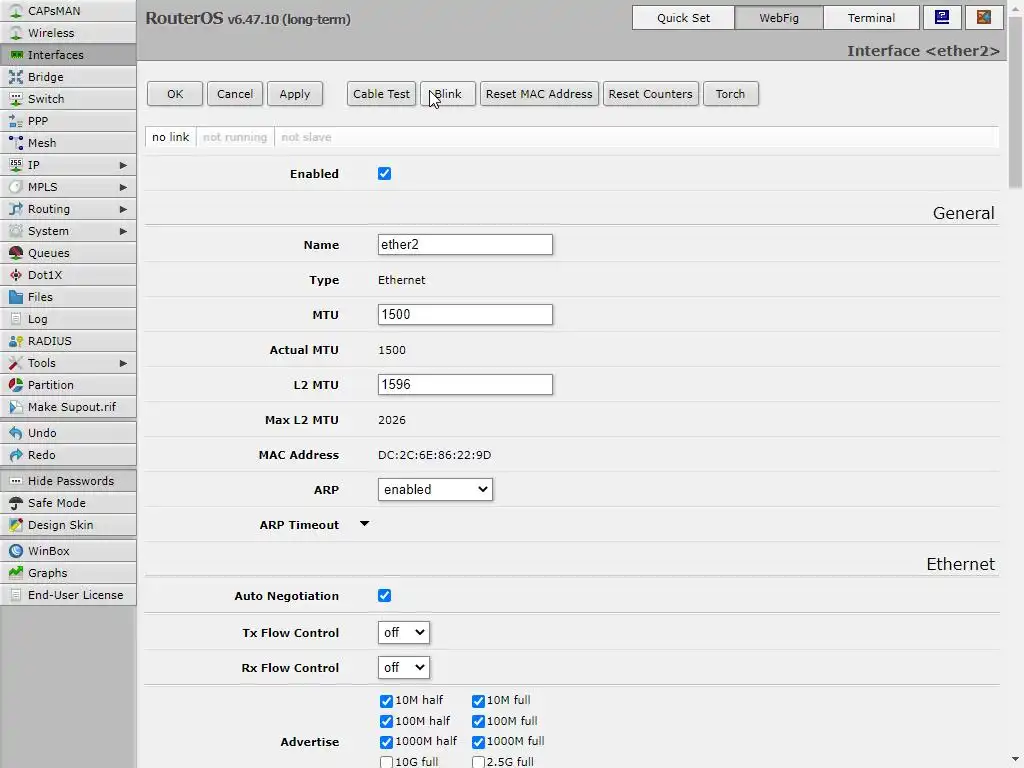Uncheck the 10M half advertise option
1024x768 pixels.
coord(386,701)
